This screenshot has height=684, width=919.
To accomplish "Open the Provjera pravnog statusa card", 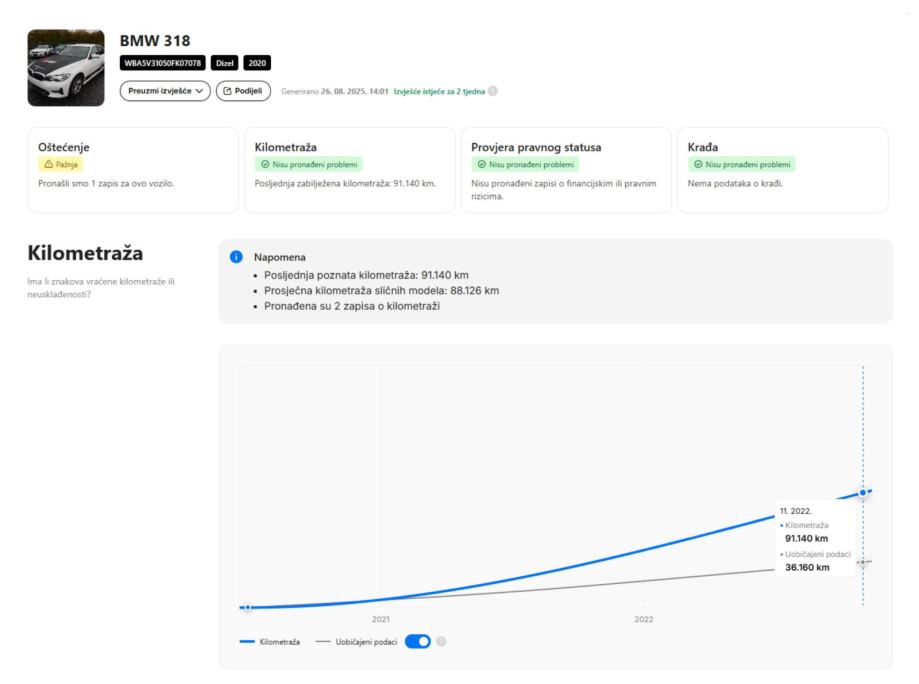I will [x=565, y=169].
